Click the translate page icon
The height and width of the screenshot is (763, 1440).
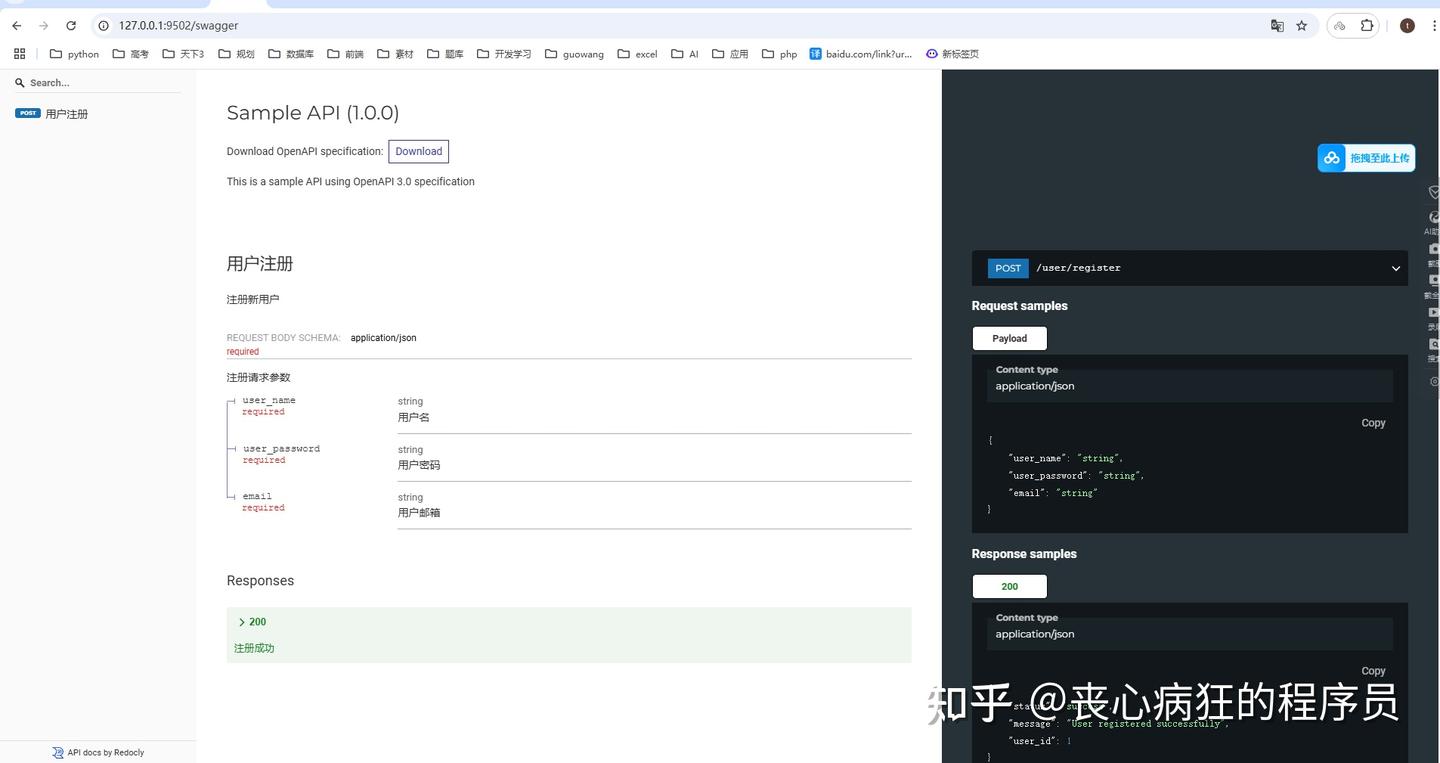click(1277, 26)
